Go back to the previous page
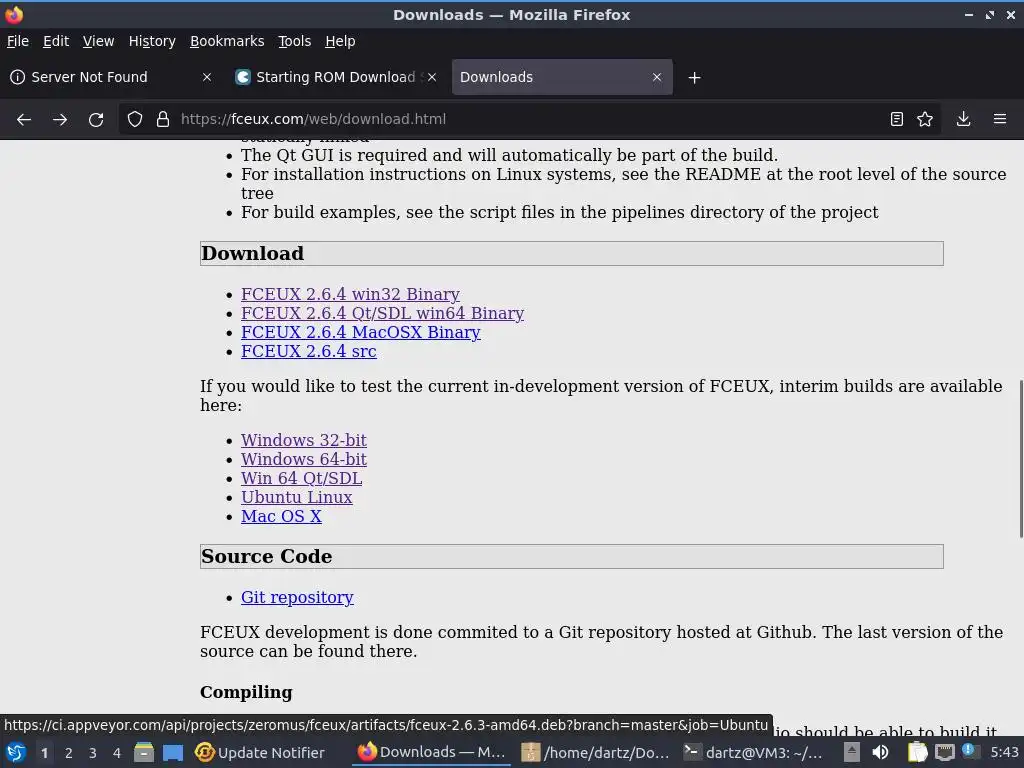Viewport: 1024px width, 768px height. pos(24,120)
